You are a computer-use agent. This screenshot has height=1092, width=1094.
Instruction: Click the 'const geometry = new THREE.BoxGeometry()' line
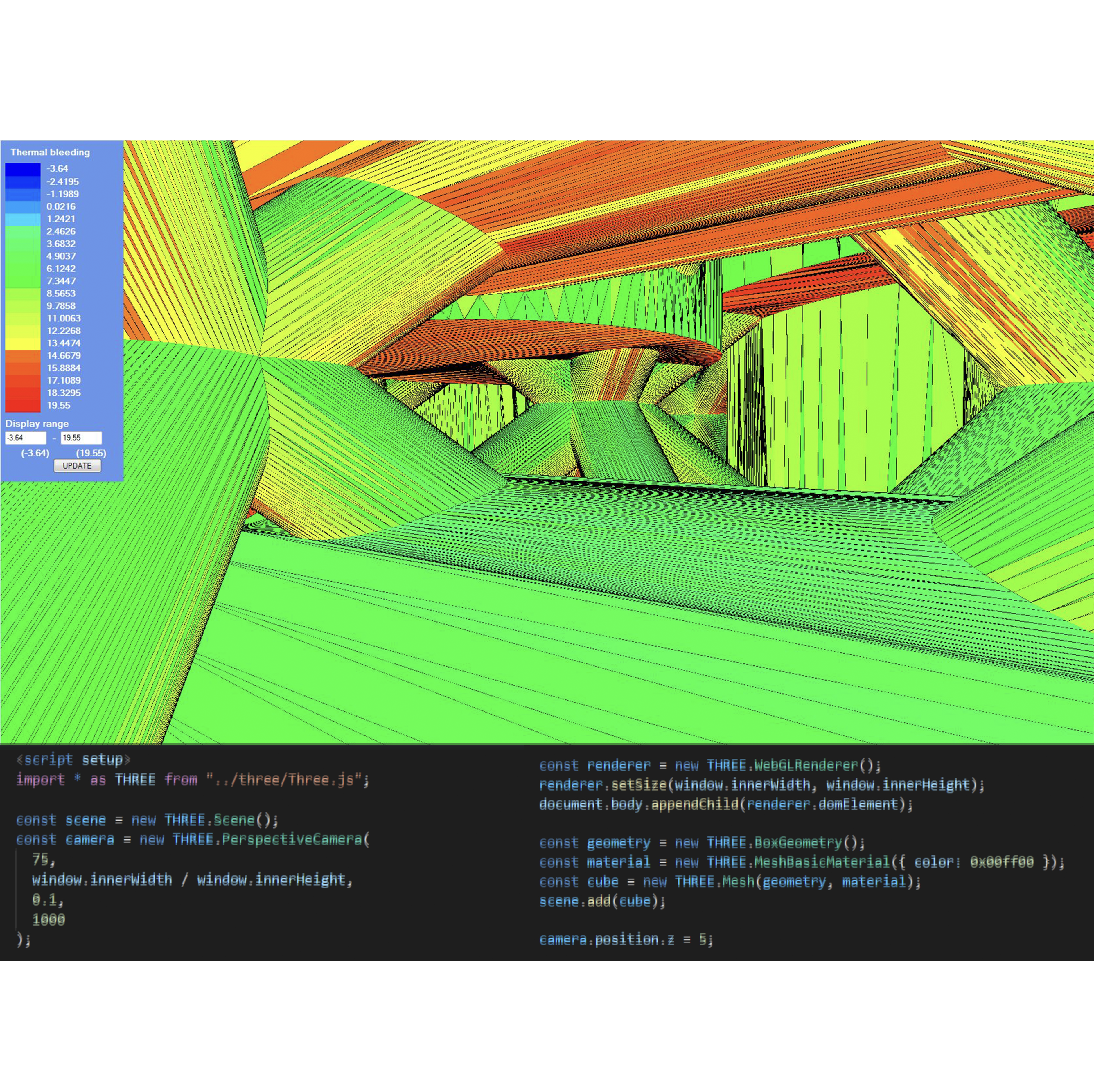702,843
